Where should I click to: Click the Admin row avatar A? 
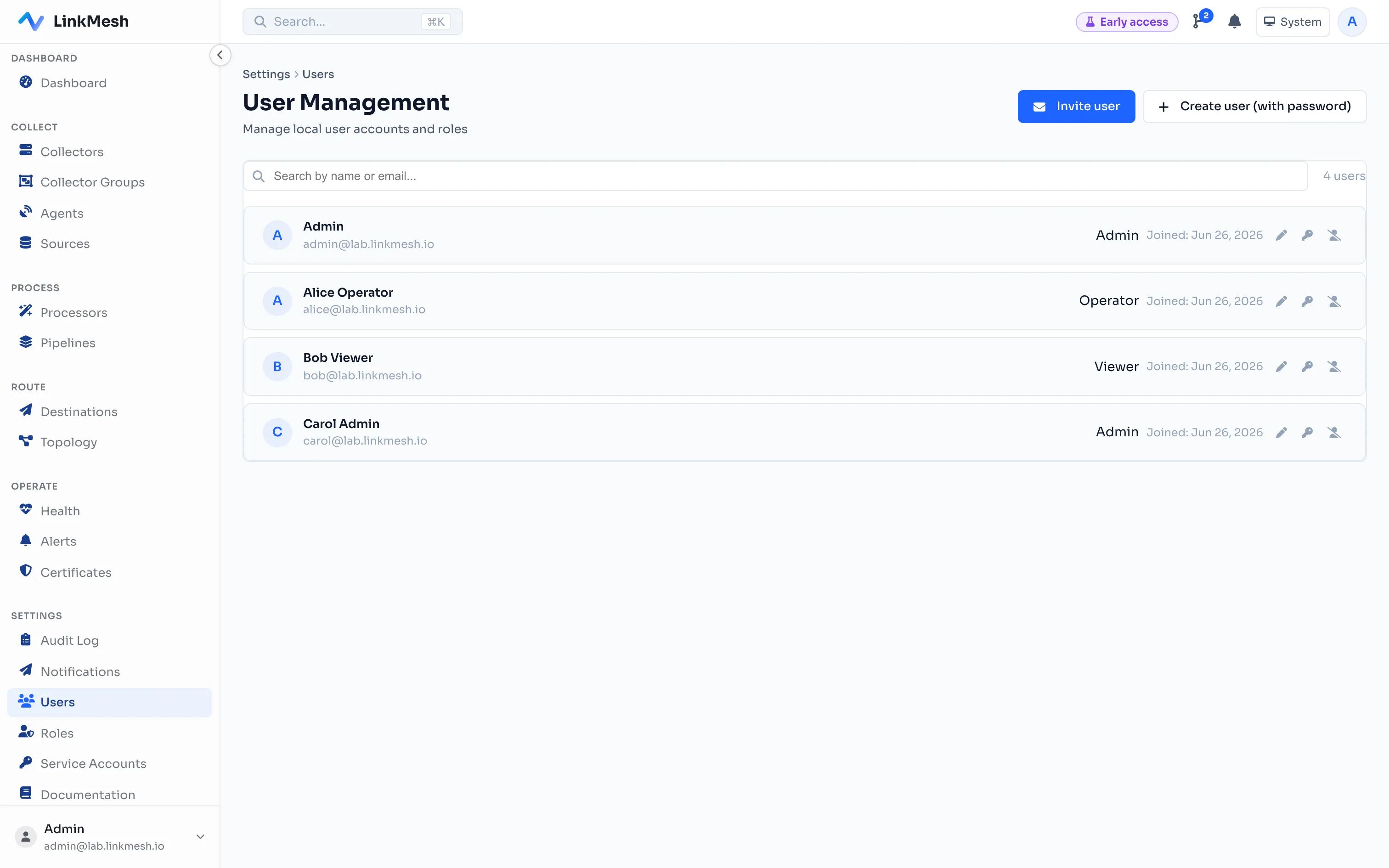277,235
